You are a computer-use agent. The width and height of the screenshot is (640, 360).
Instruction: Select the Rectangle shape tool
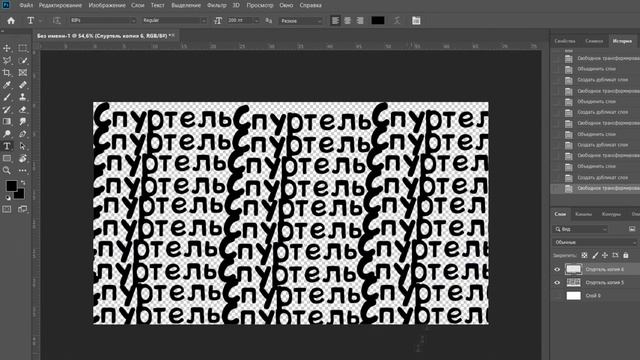click(x=7, y=158)
